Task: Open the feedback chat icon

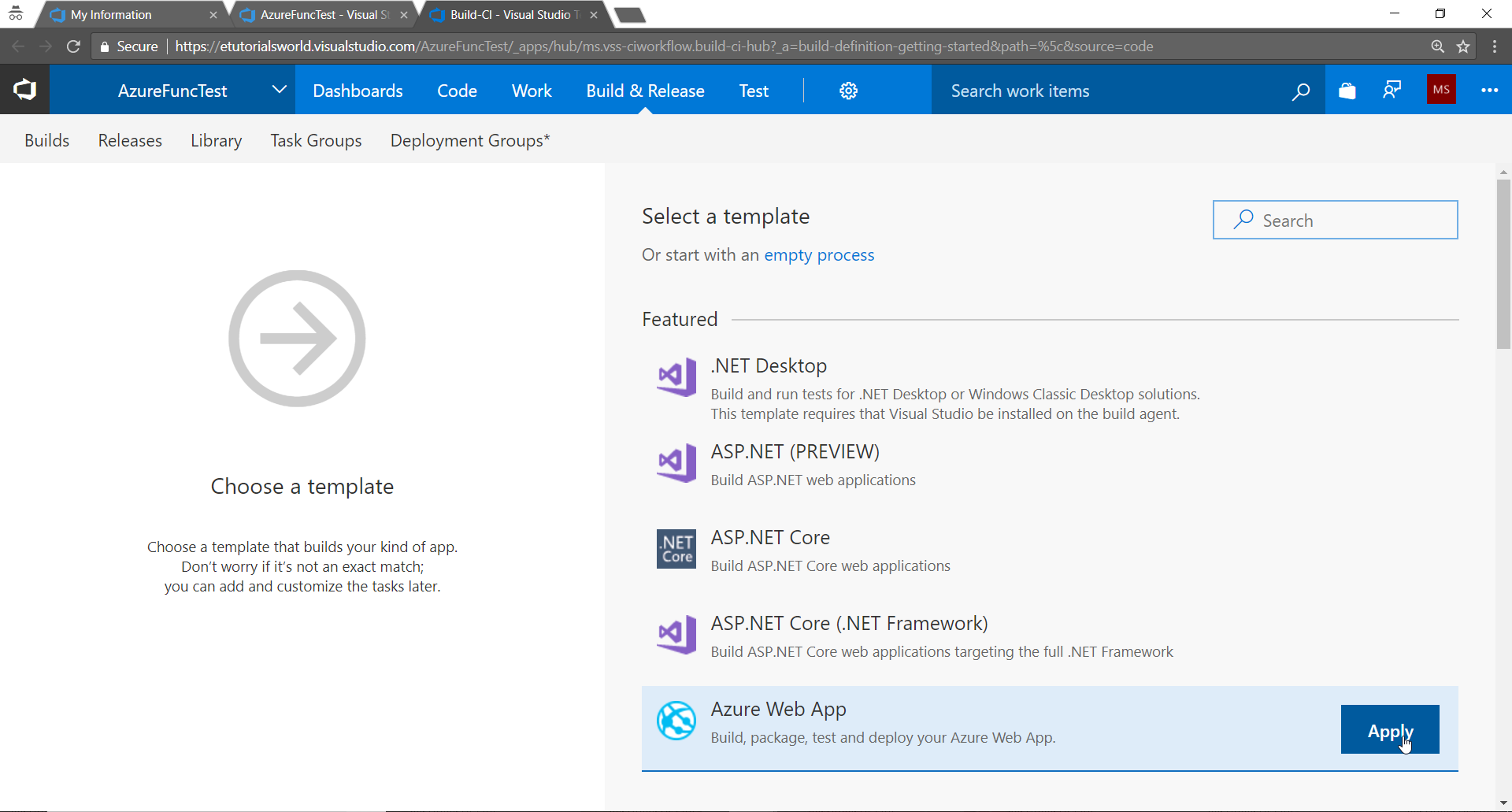Action: pos(1392,90)
